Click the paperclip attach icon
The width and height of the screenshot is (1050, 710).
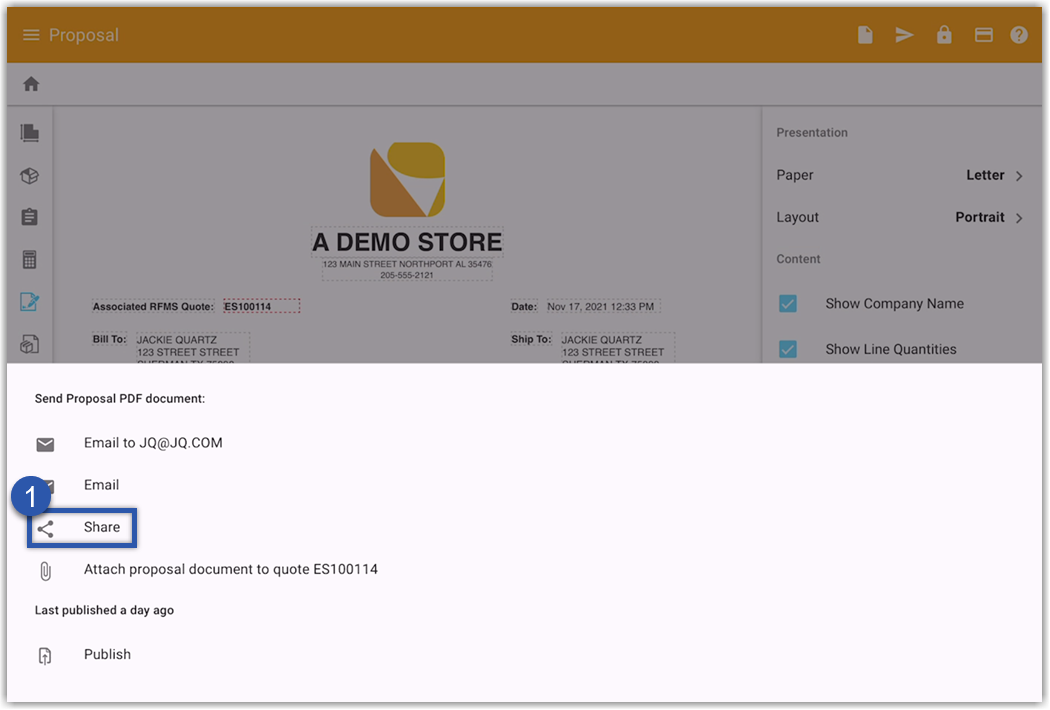[x=45, y=571]
